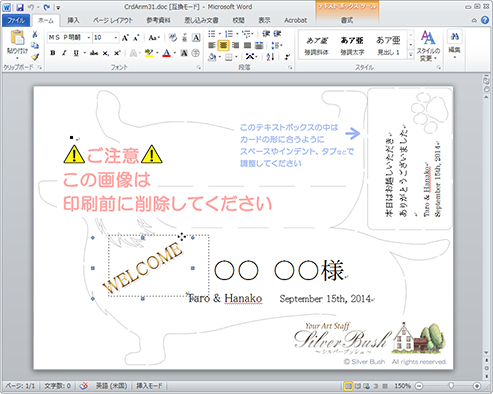Toggle center text alignment
This screenshot has width=493, height=394.
point(223,45)
